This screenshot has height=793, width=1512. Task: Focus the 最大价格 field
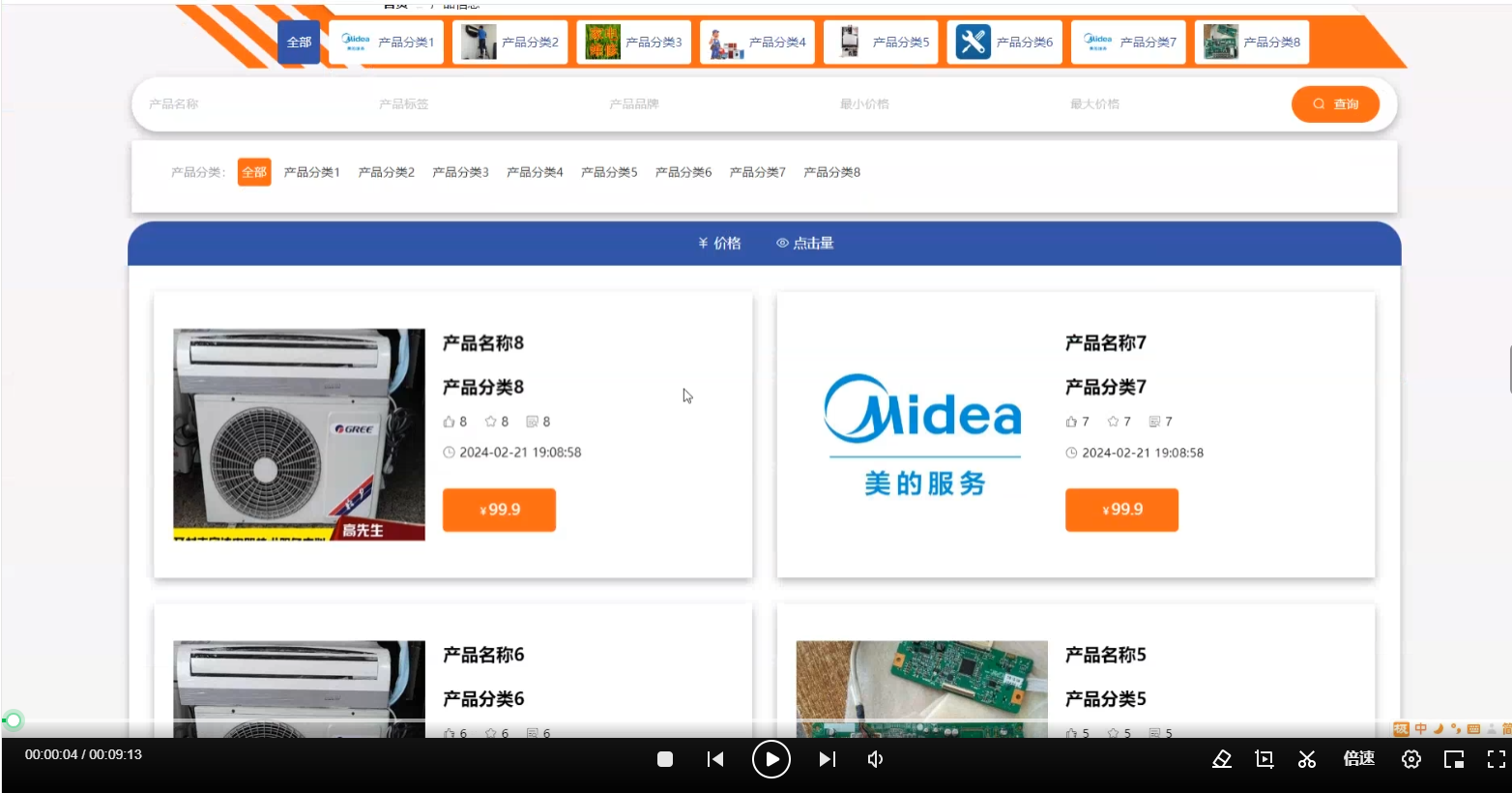click(x=1174, y=104)
